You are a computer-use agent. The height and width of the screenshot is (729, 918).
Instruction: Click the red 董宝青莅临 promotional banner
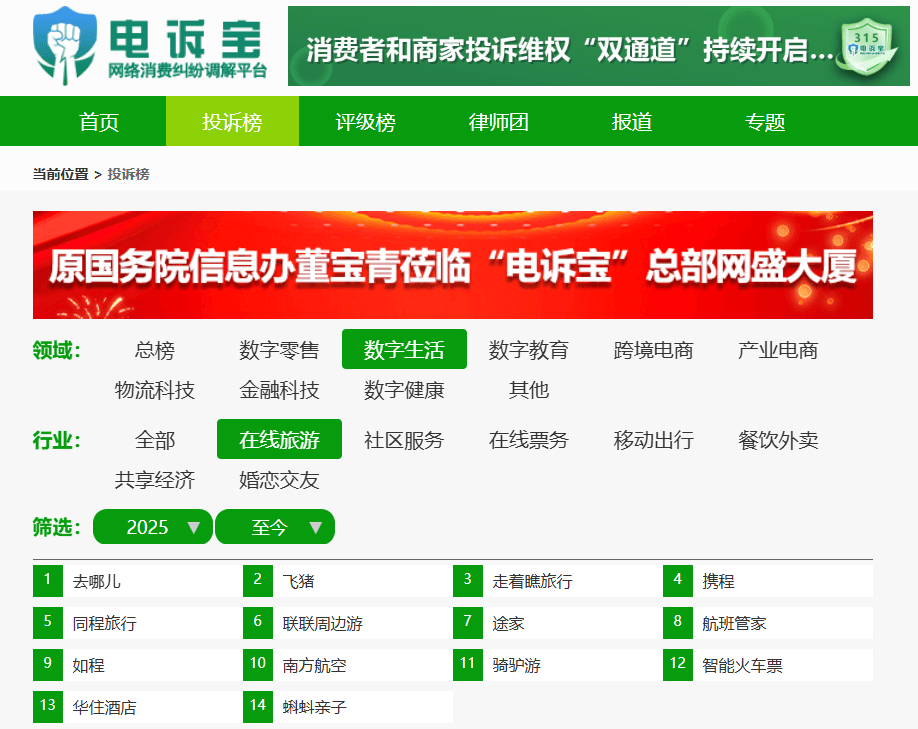[452, 265]
